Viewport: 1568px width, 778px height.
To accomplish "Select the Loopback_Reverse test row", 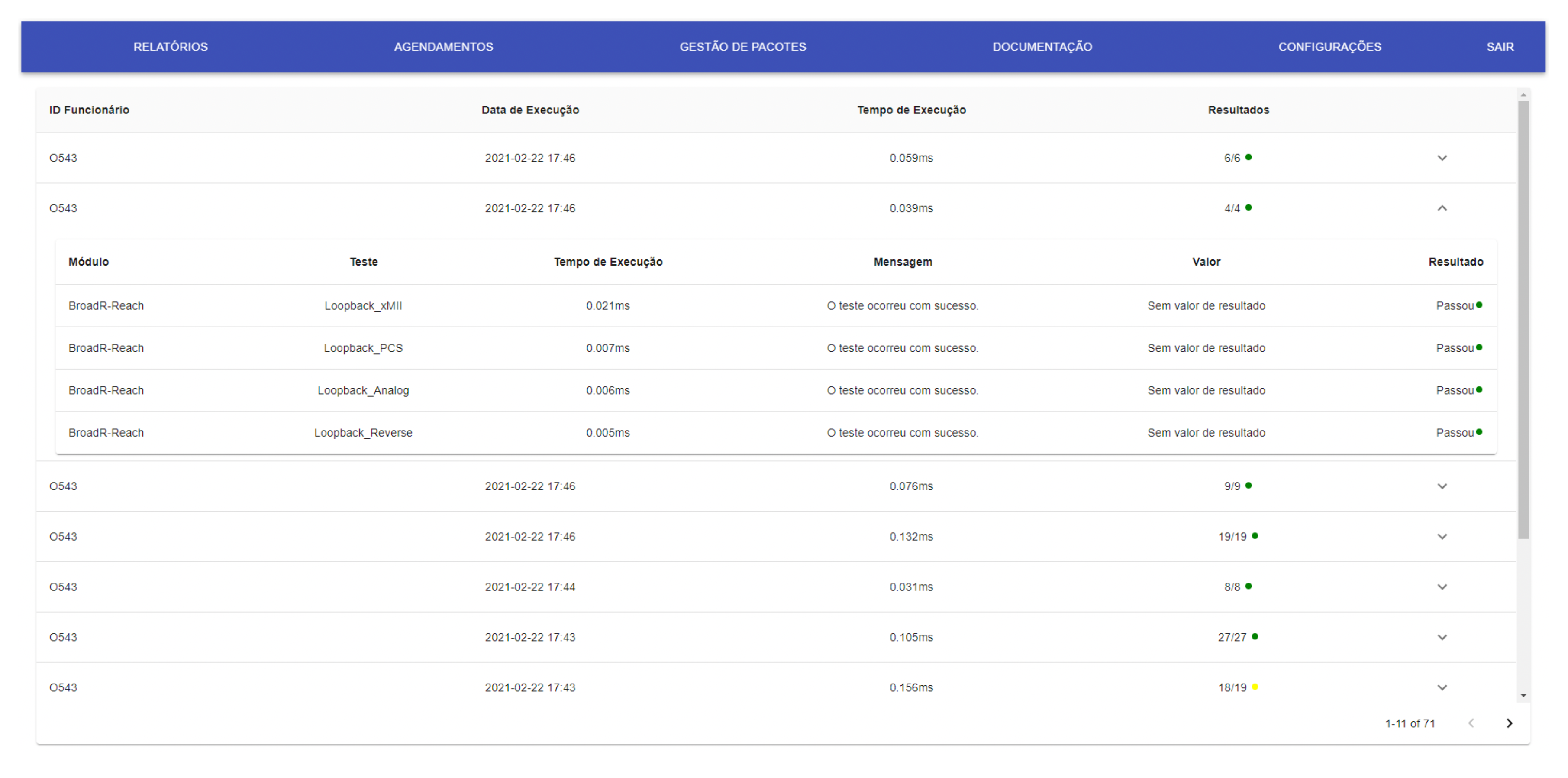I will (x=363, y=433).
